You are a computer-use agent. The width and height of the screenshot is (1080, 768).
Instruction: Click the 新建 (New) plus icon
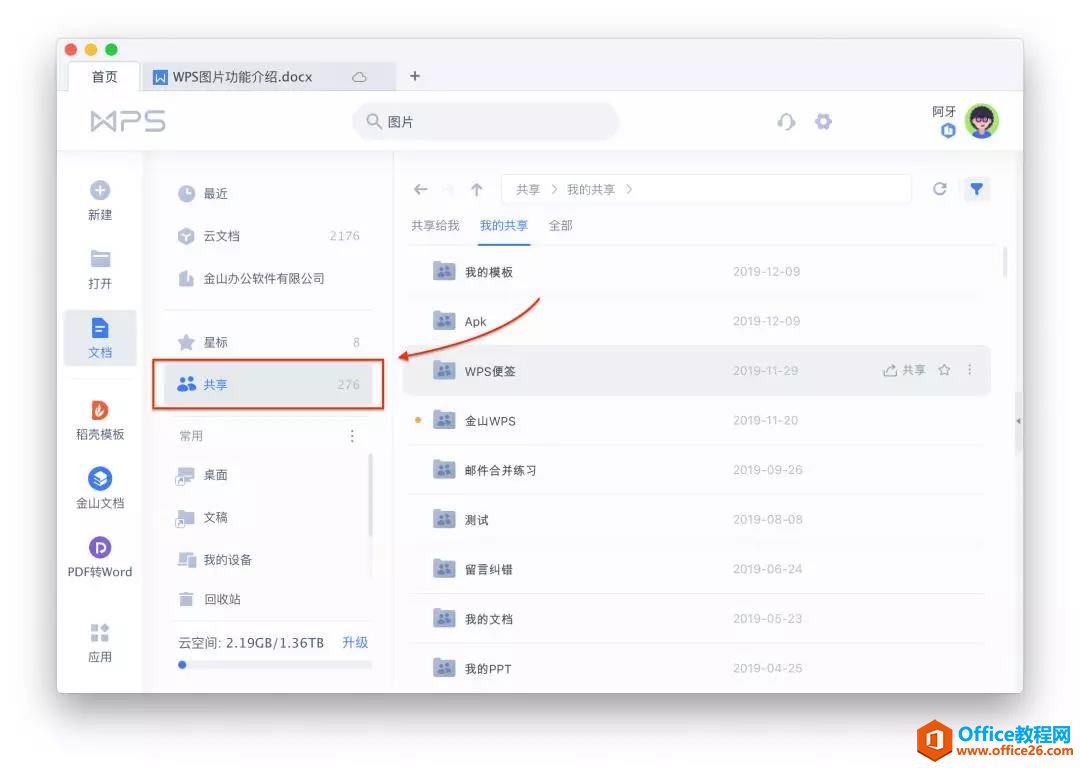click(x=100, y=190)
